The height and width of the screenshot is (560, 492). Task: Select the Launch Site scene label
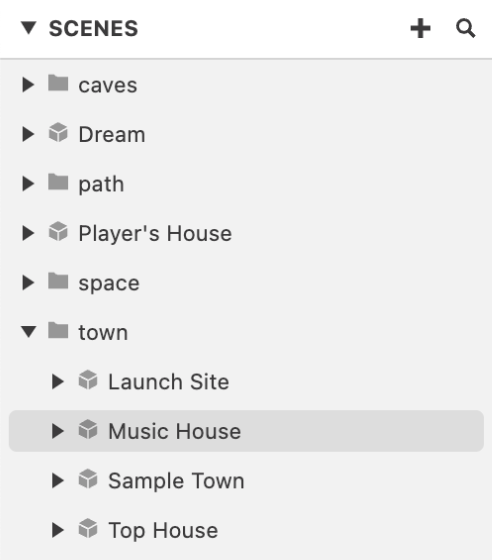[169, 382]
